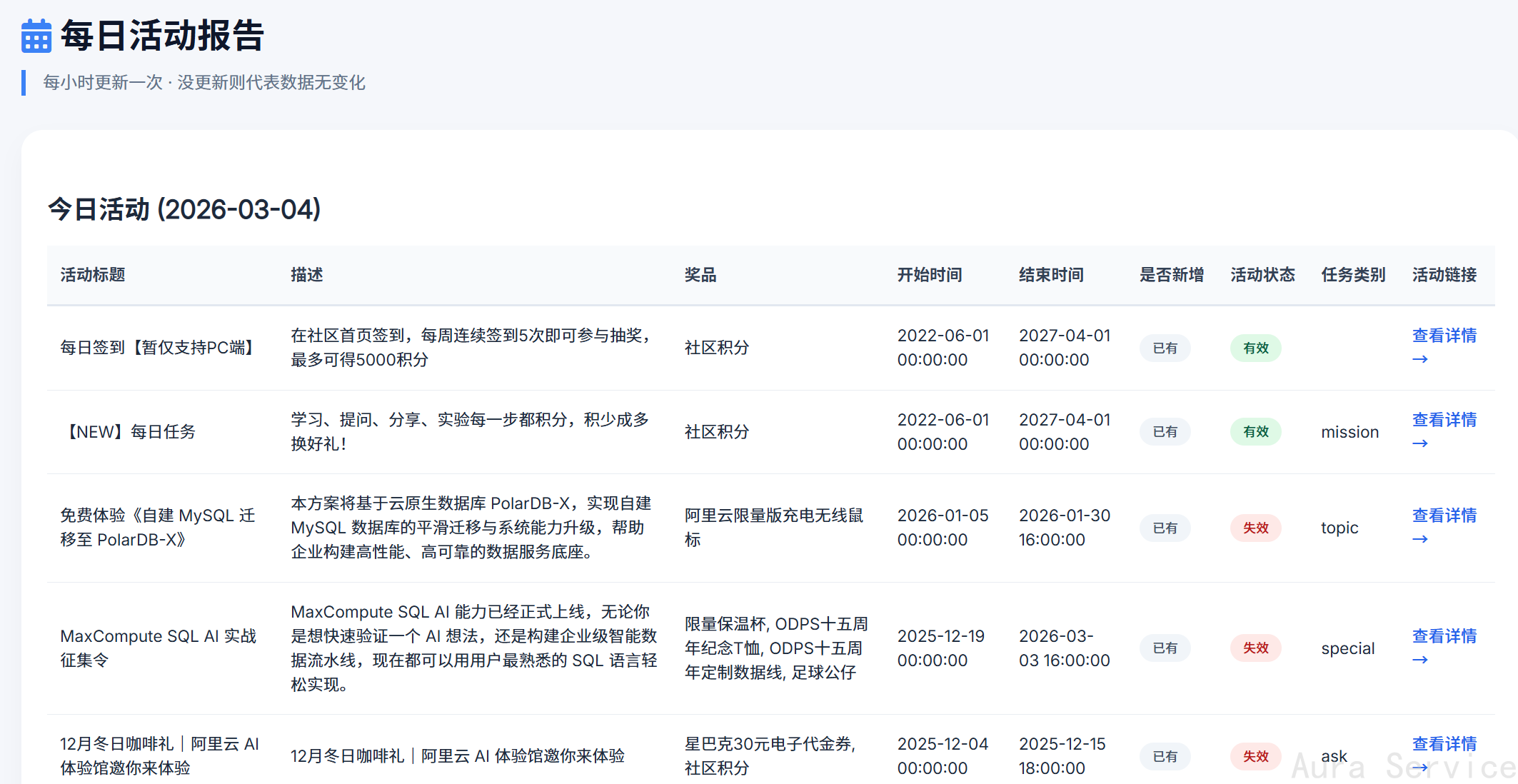Viewport: 1518px width, 784px height.
Task: Click the 开始时间 column header
Action: tap(930, 275)
